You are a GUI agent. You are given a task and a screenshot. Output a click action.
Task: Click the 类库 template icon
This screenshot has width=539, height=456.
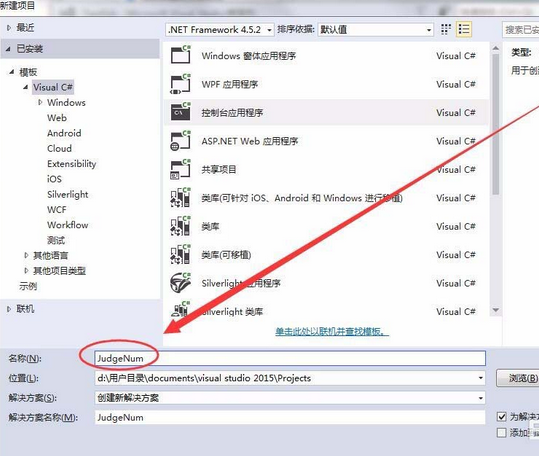coord(180,226)
